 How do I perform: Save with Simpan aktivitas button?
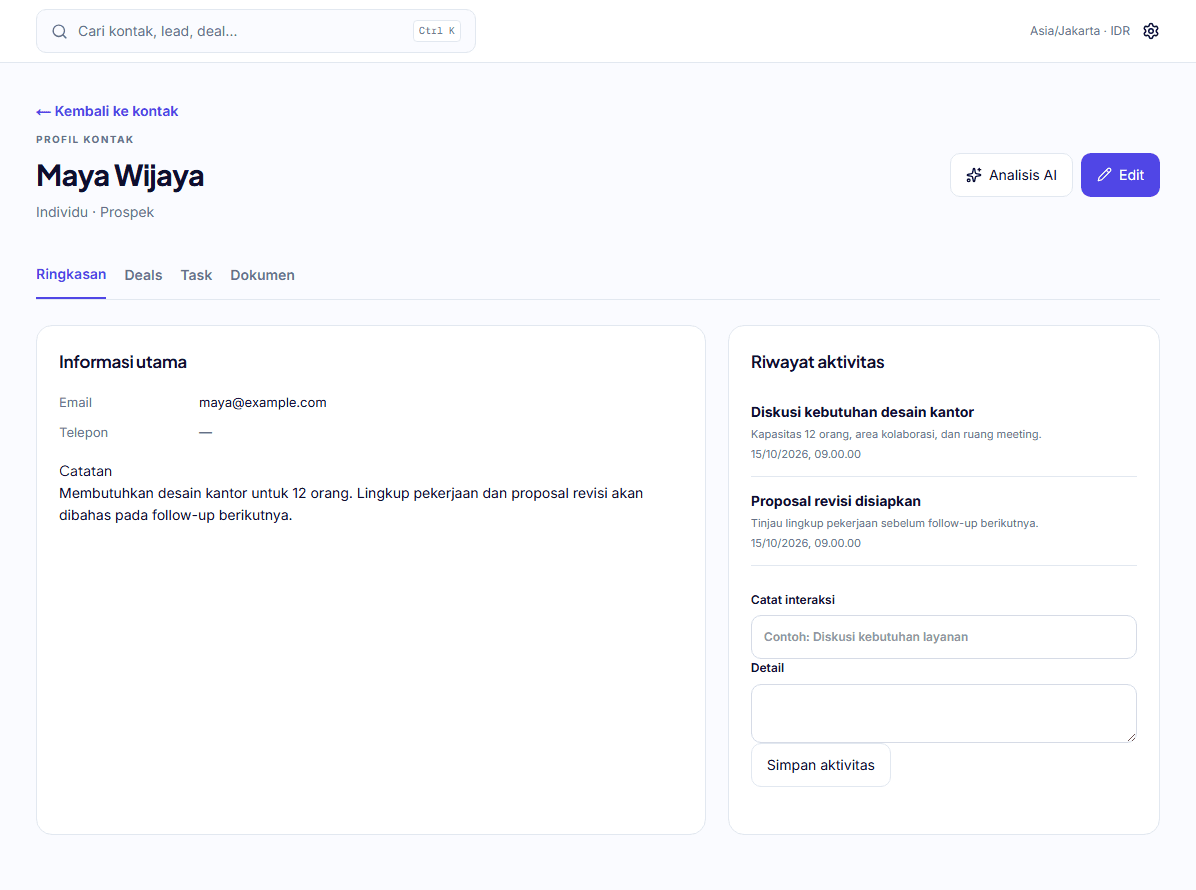tap(821, 765)
